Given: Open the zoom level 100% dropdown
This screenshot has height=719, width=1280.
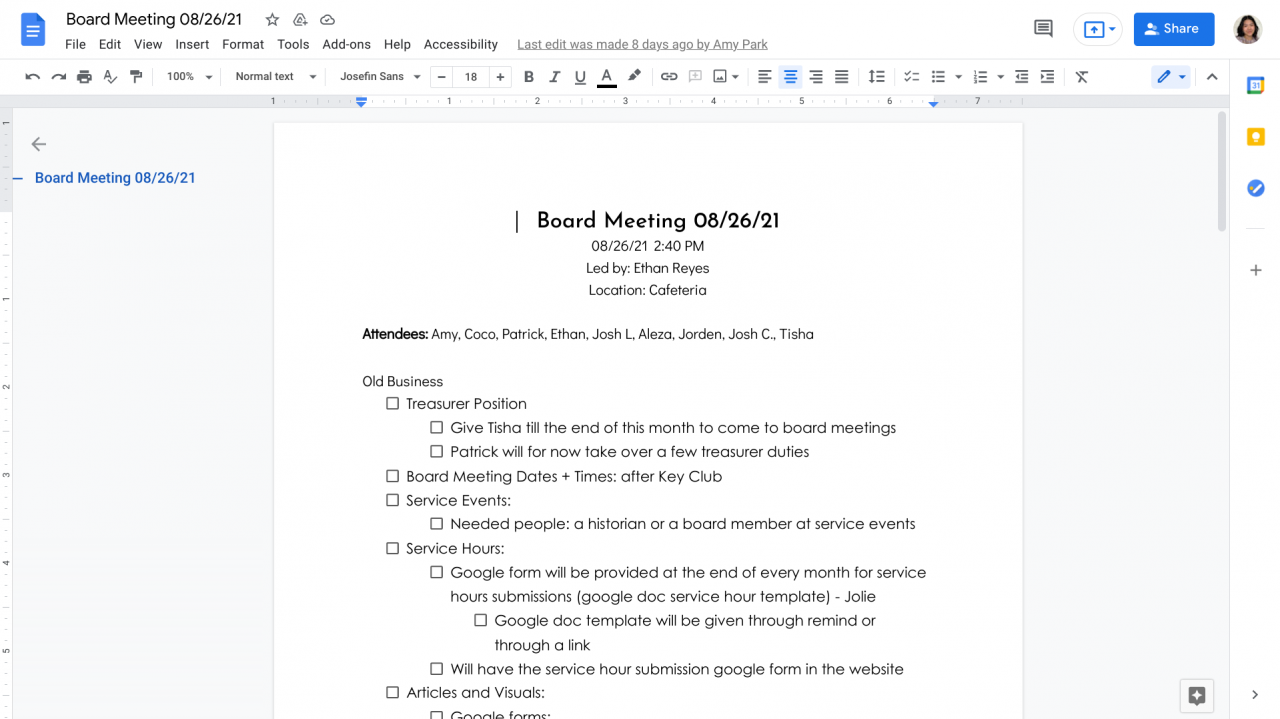Looking at the screenshot, I should pyautogui.click(x=190, y=77).
